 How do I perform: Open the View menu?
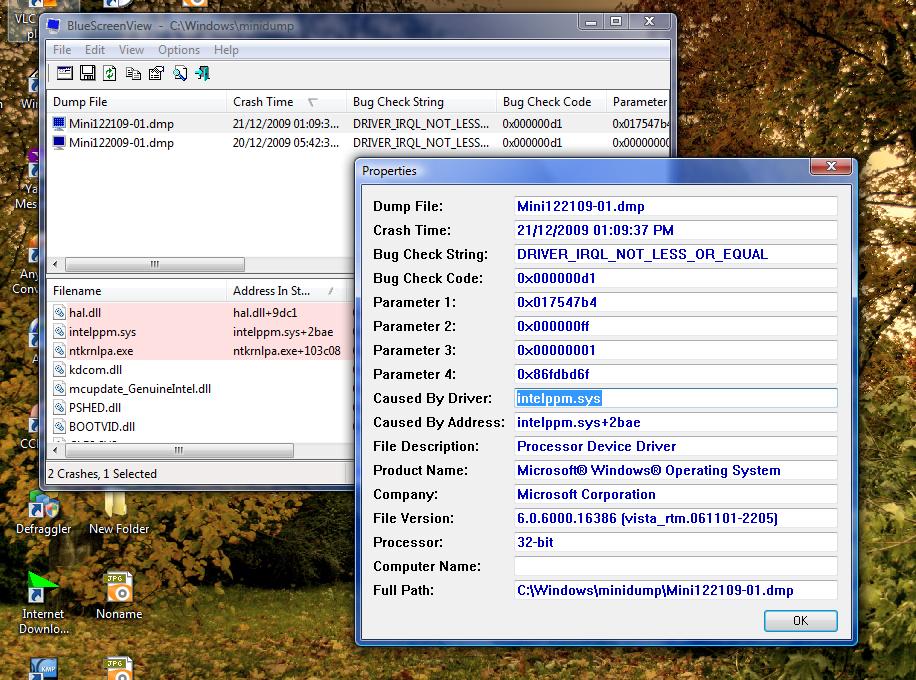point(131,50)
